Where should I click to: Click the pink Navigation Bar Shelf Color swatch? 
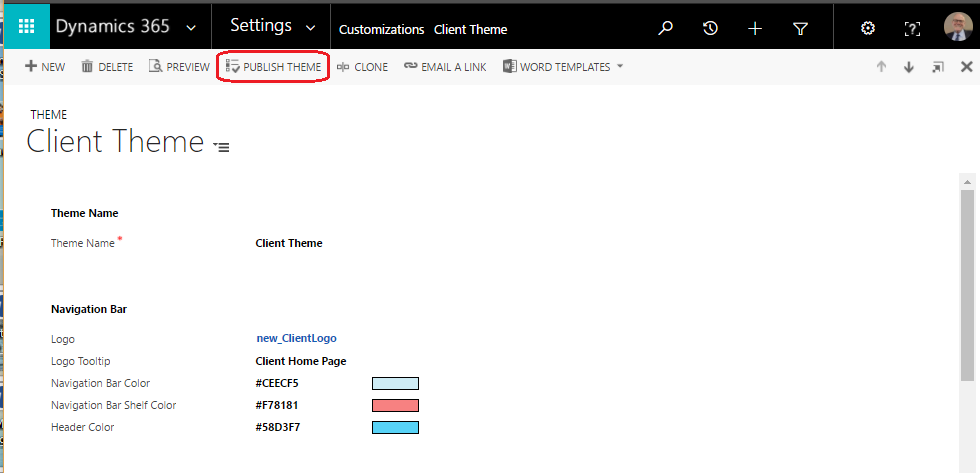(x=395, y=406)
